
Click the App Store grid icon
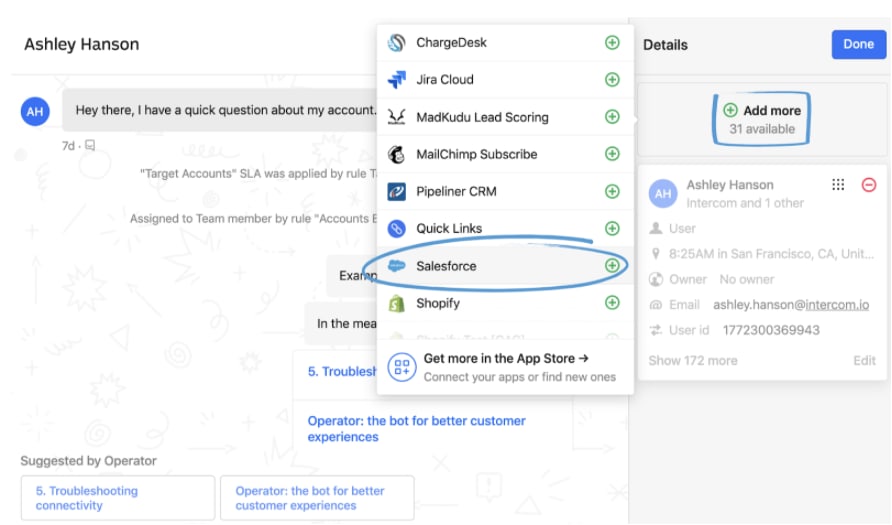[402, 367]
